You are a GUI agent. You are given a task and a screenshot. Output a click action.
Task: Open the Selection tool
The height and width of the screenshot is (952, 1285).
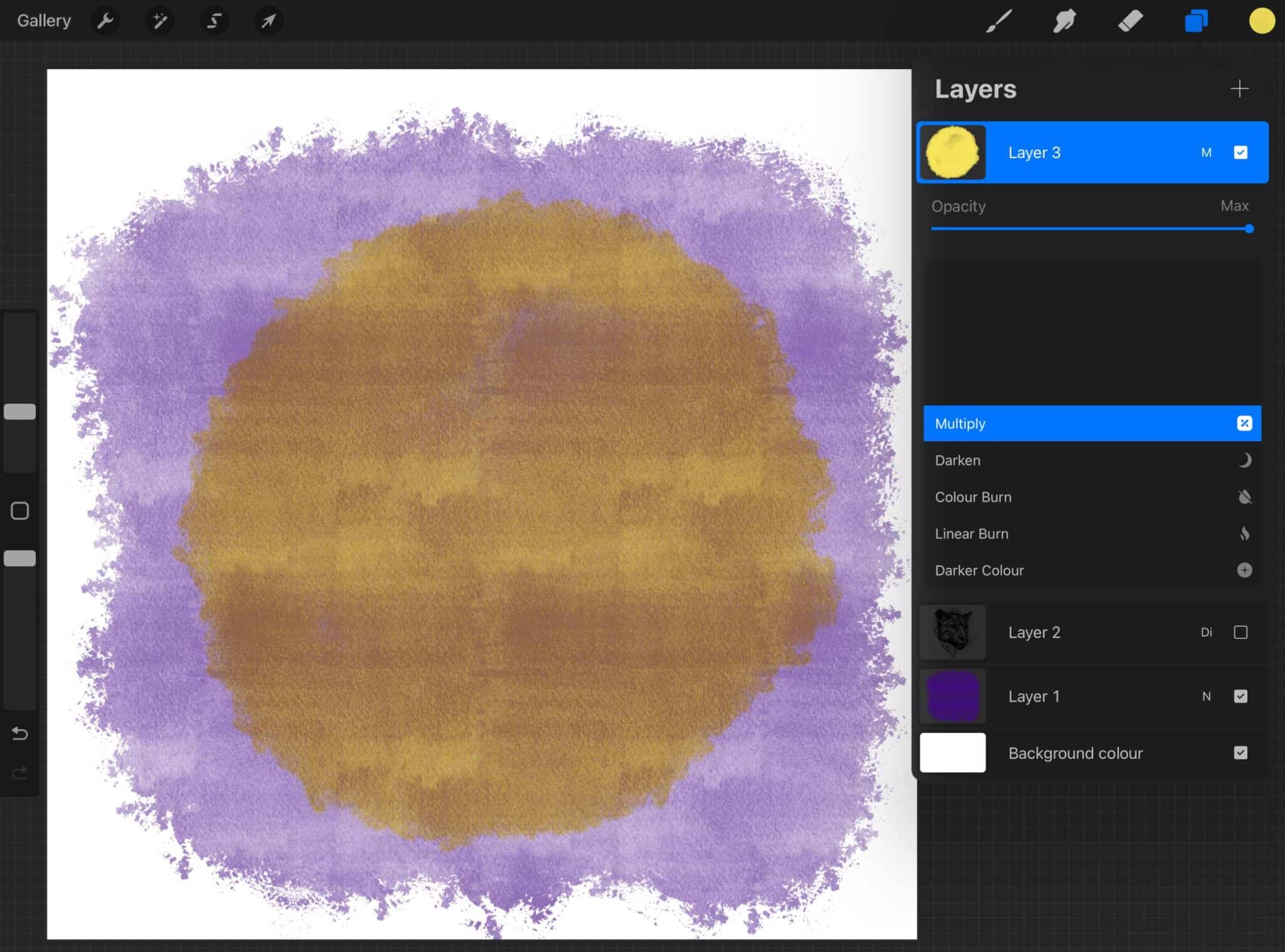click(213, 20)
